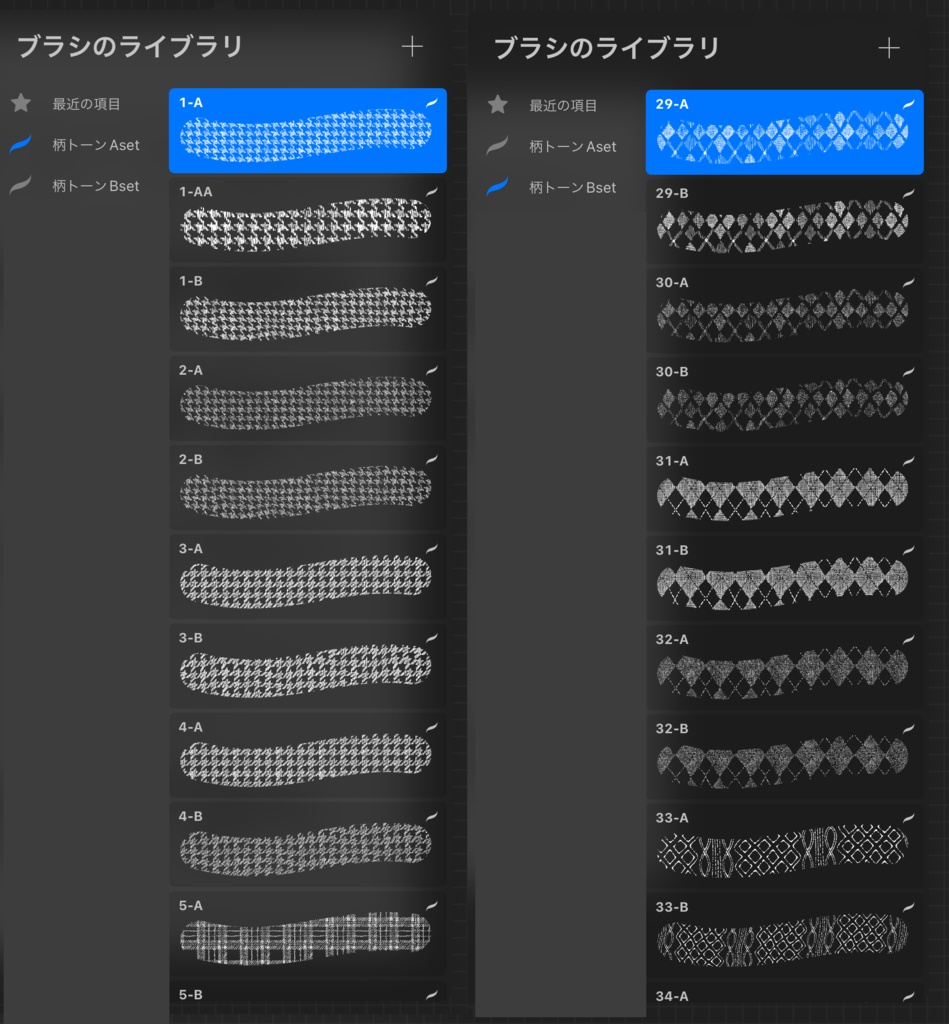949x1024 pixels.
Task: Deselect the highlighted brush 29-A
Action: pos(783,130)
